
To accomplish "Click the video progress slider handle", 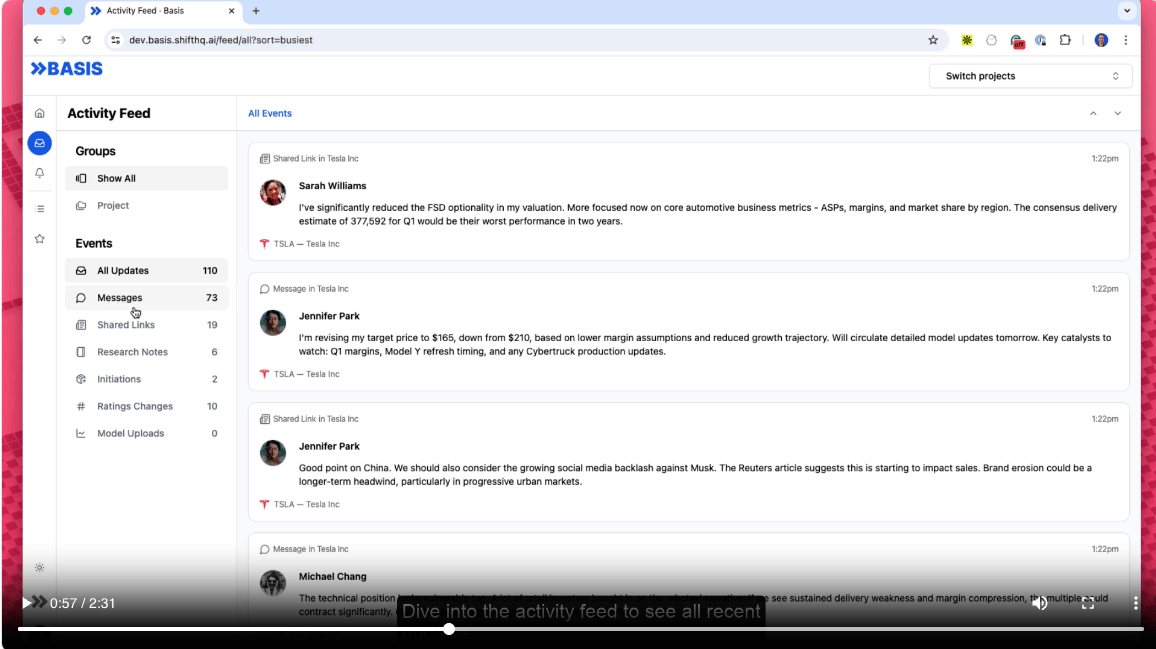I will click(449, 629).
